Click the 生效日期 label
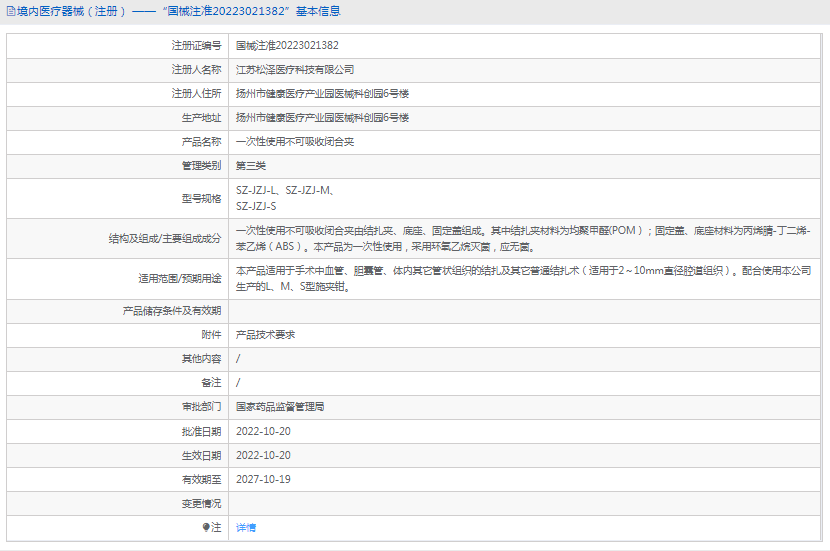The width and height of the screenshot is (830, 551). (201, 455)
